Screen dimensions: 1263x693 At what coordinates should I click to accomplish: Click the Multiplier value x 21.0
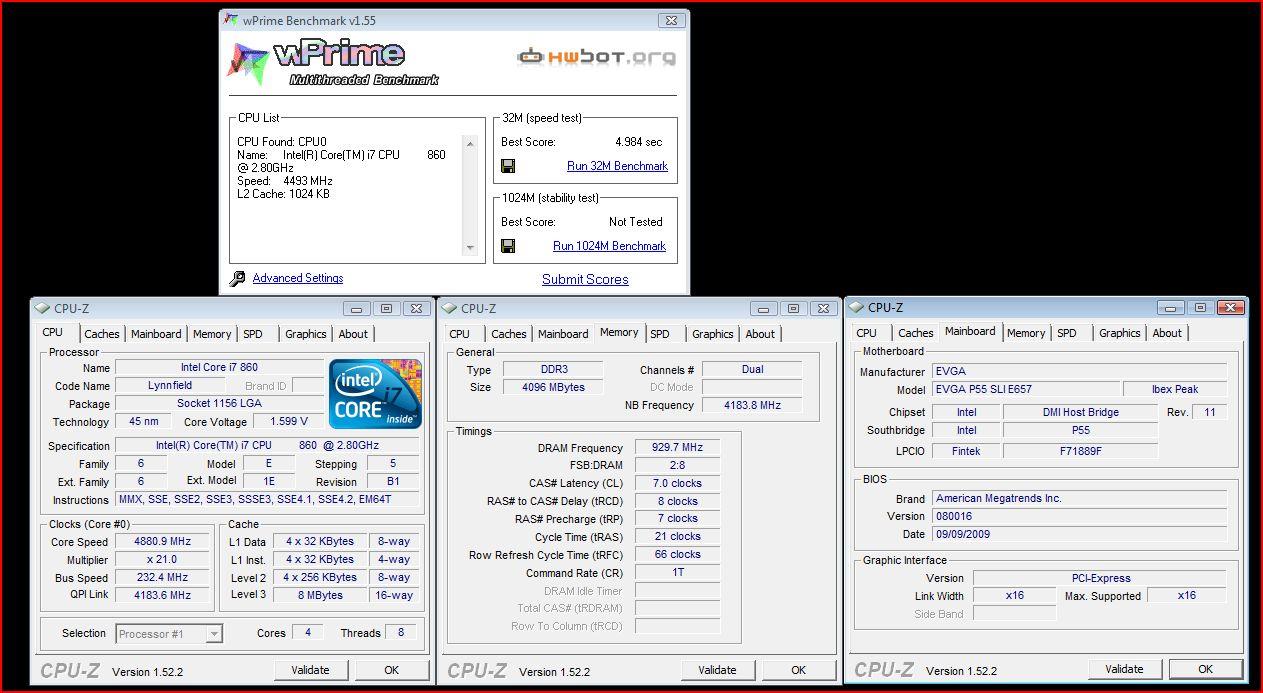163,559
